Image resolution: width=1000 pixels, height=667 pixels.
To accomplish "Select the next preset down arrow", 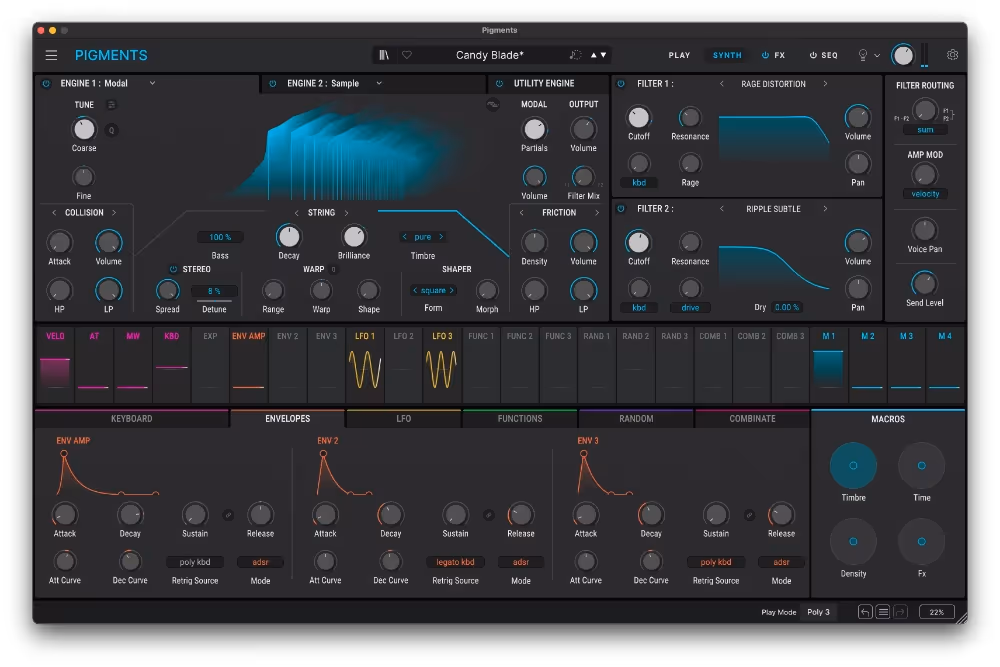I will pos(603,55).
